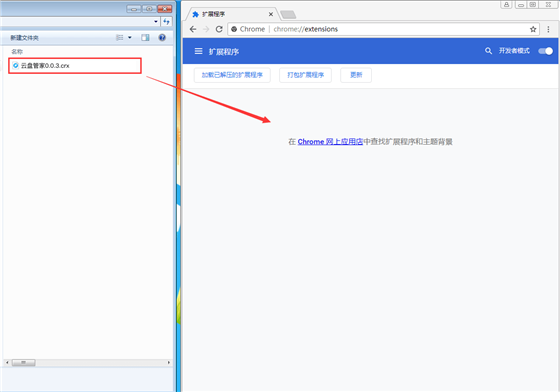
Task: Toggle Explorer preview pane icon
Action: pos(145,37)
